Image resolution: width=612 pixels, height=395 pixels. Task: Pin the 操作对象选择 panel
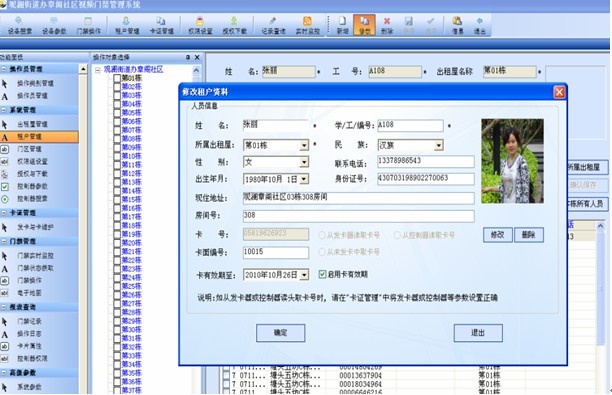(188, 57)
